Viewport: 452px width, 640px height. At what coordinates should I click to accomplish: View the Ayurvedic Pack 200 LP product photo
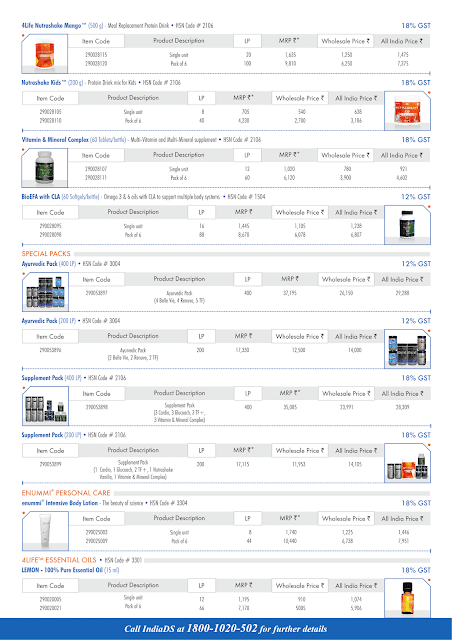tap(407, 349)
